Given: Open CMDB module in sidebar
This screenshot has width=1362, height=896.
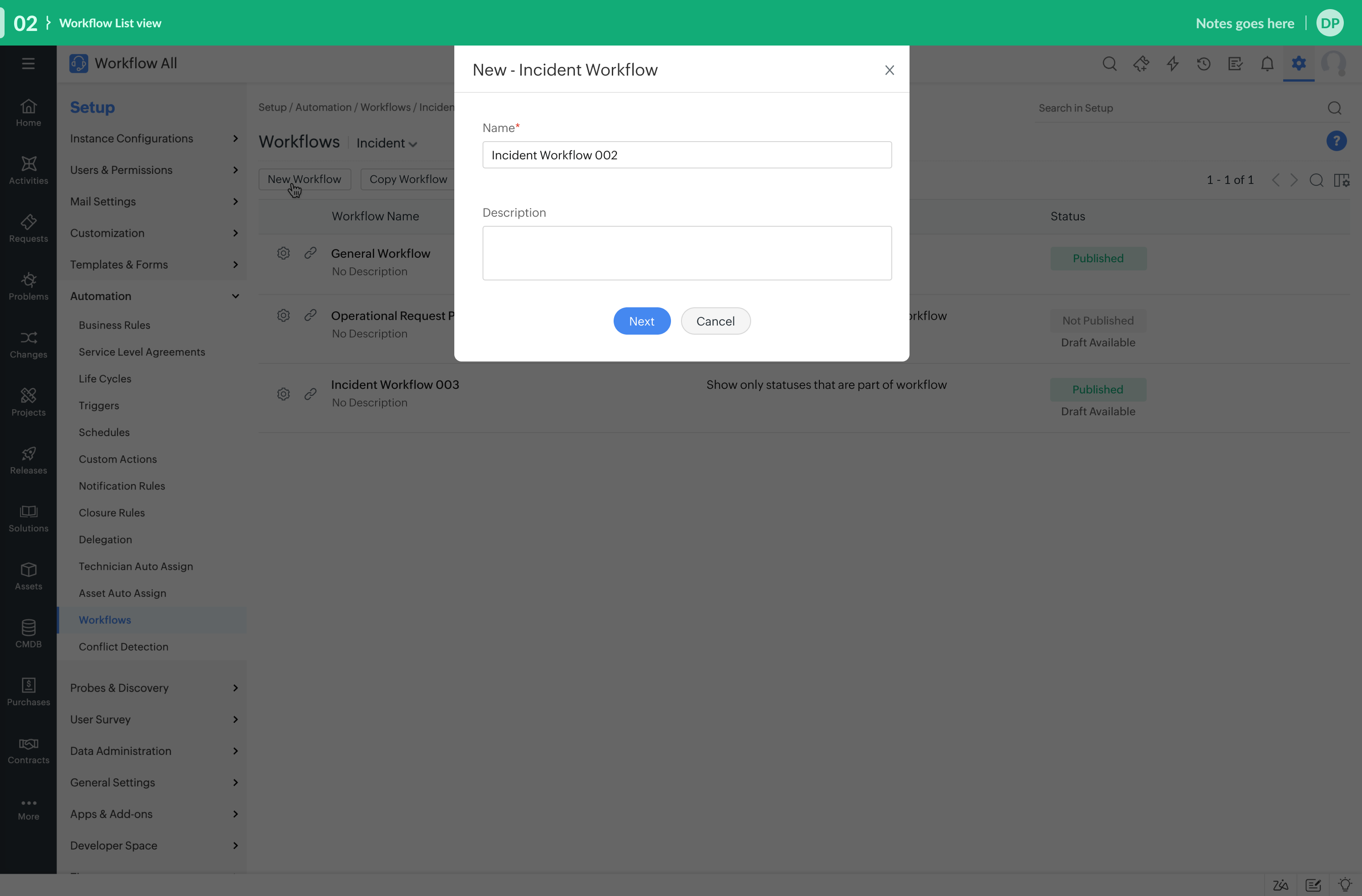Looking at the screenshot, I should (x=28, y=633).
